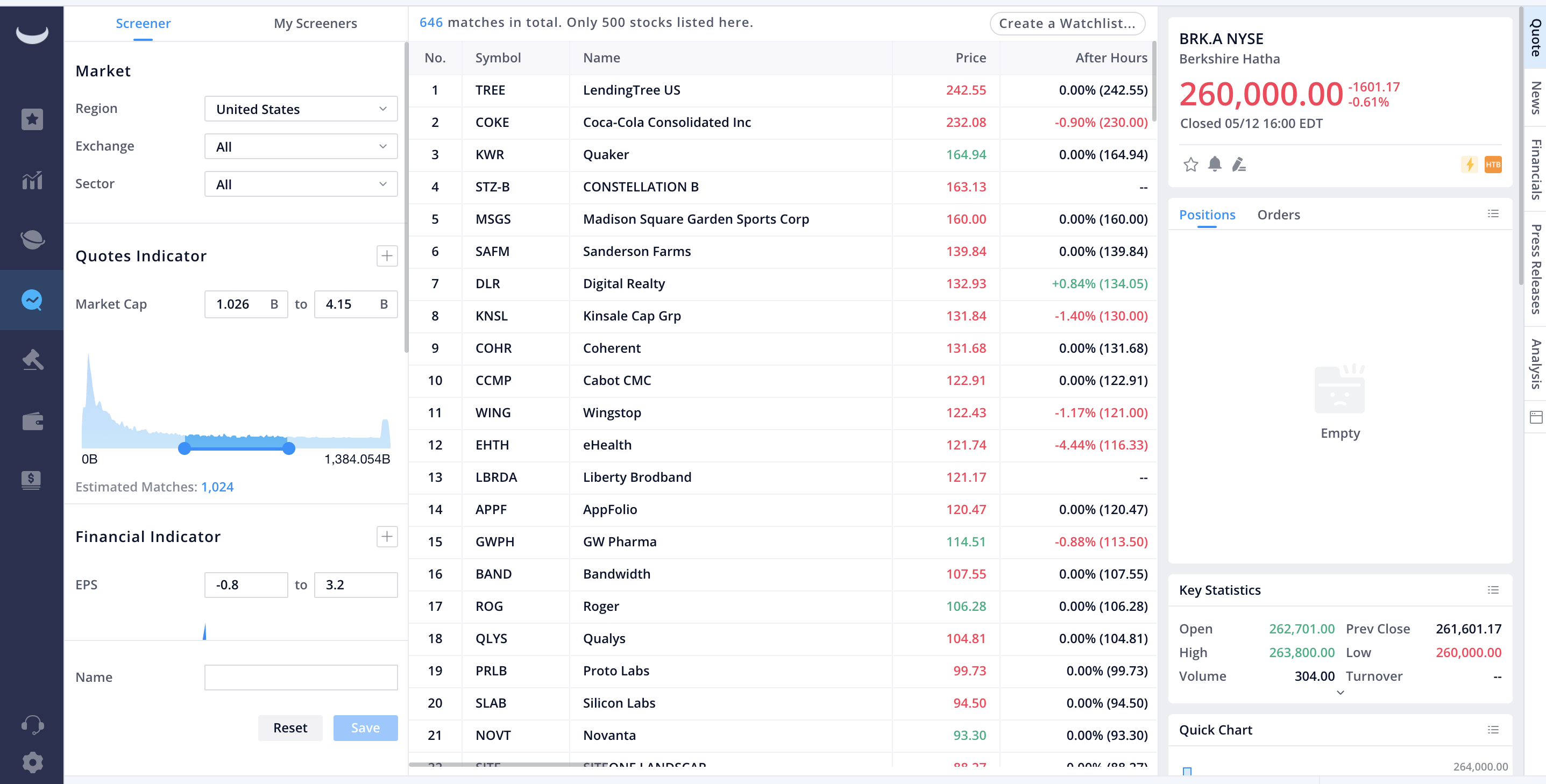
Task: Add BRK.A to watchlist star icon
Action: (1191, 165)
